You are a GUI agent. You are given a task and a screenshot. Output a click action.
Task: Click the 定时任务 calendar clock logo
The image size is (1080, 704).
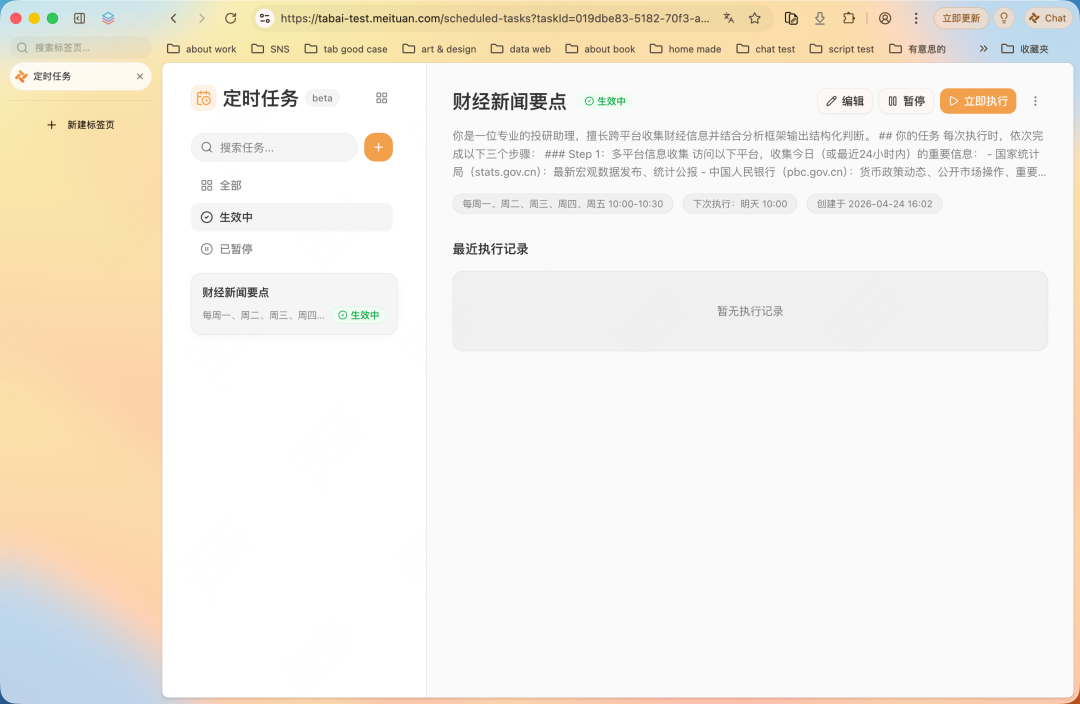click(x=204, y=99)
